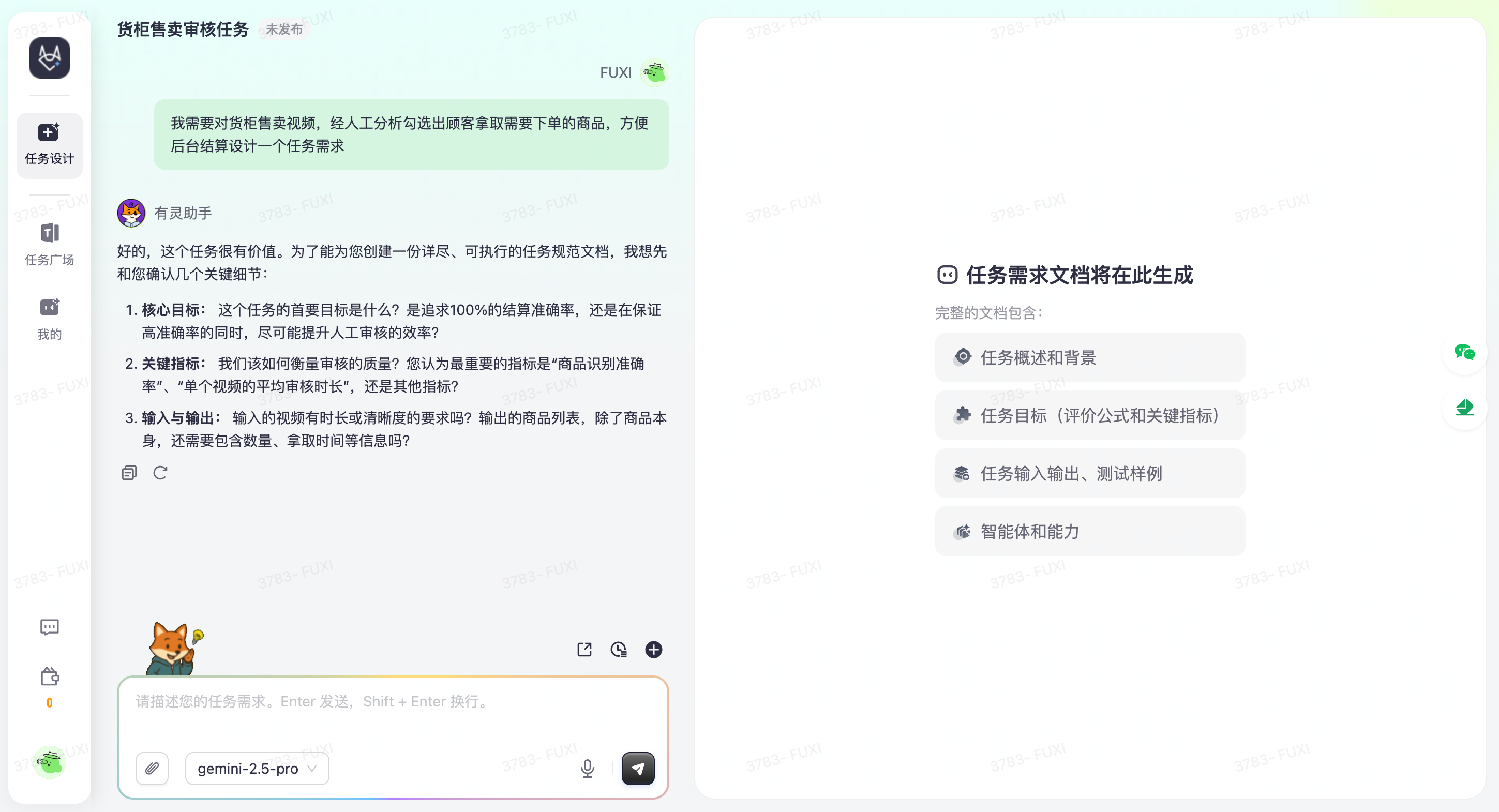Switch to 任务设计 in the sidebar
Viewport: 1499px width, 812px height.
point(50,145)
